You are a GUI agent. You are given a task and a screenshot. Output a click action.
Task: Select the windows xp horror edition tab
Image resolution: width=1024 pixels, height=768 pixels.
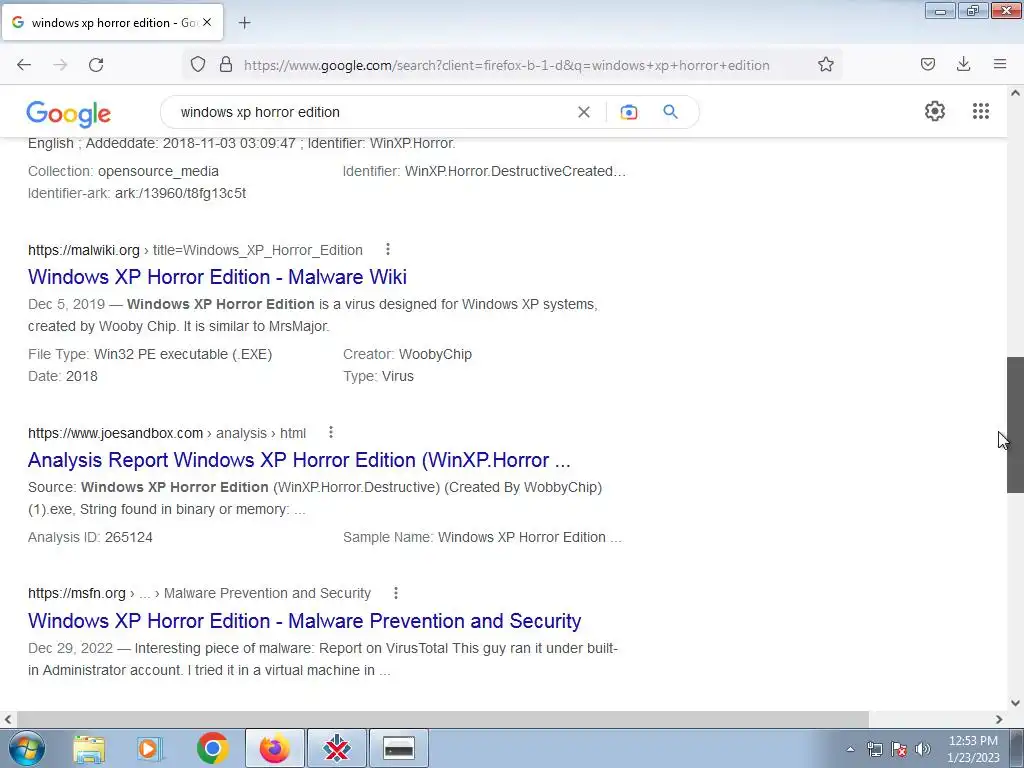coord(112,22)
